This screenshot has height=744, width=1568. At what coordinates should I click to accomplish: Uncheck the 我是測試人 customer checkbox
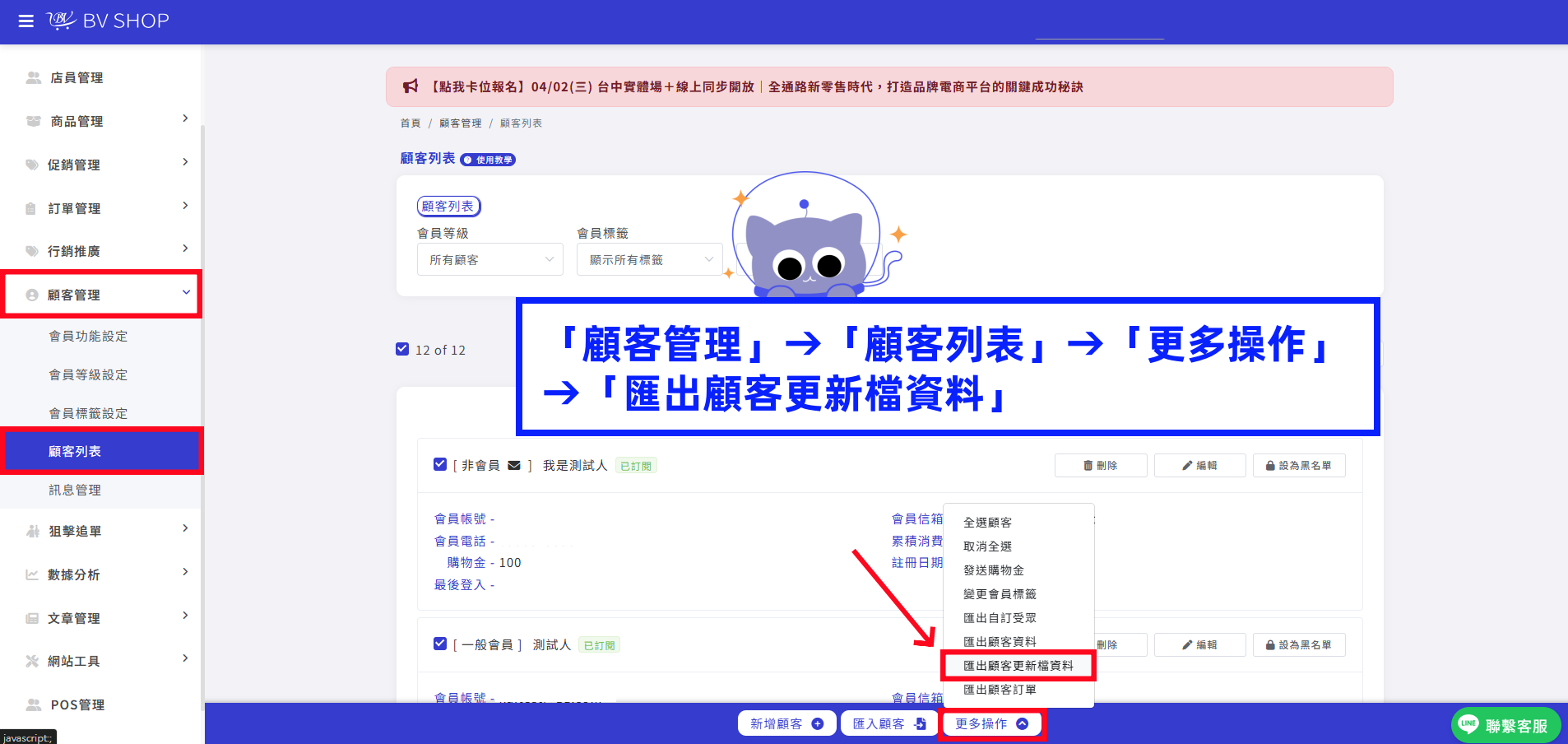pos(440,464)
